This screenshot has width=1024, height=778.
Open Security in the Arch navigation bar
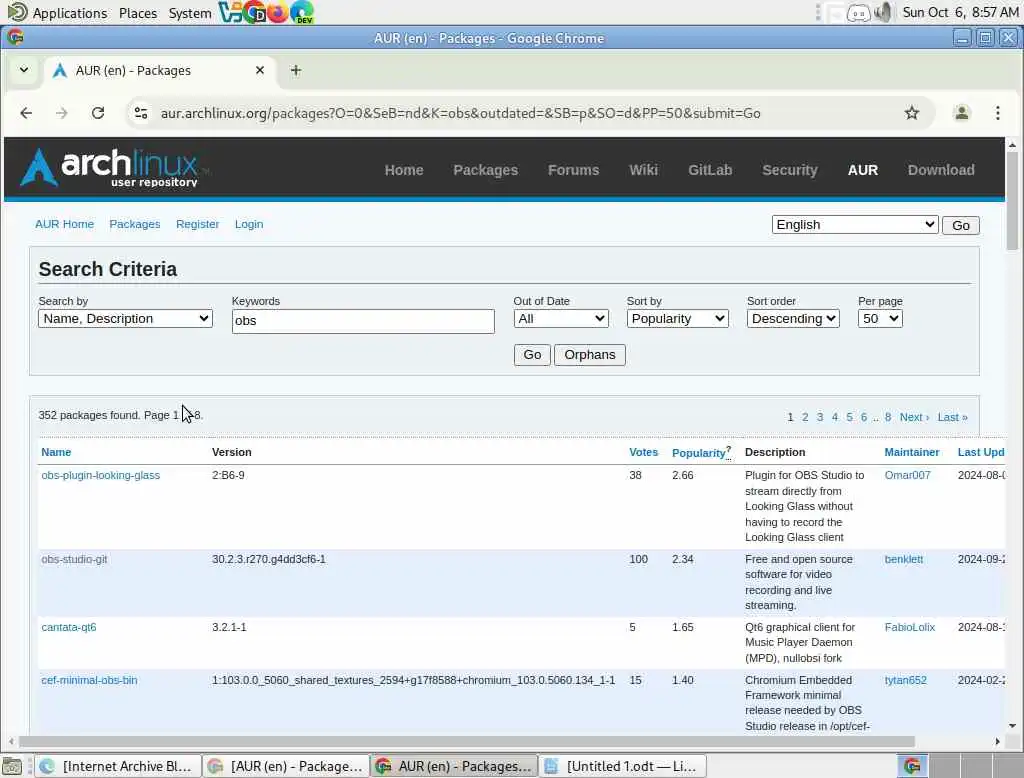click(x=790, y=170)
